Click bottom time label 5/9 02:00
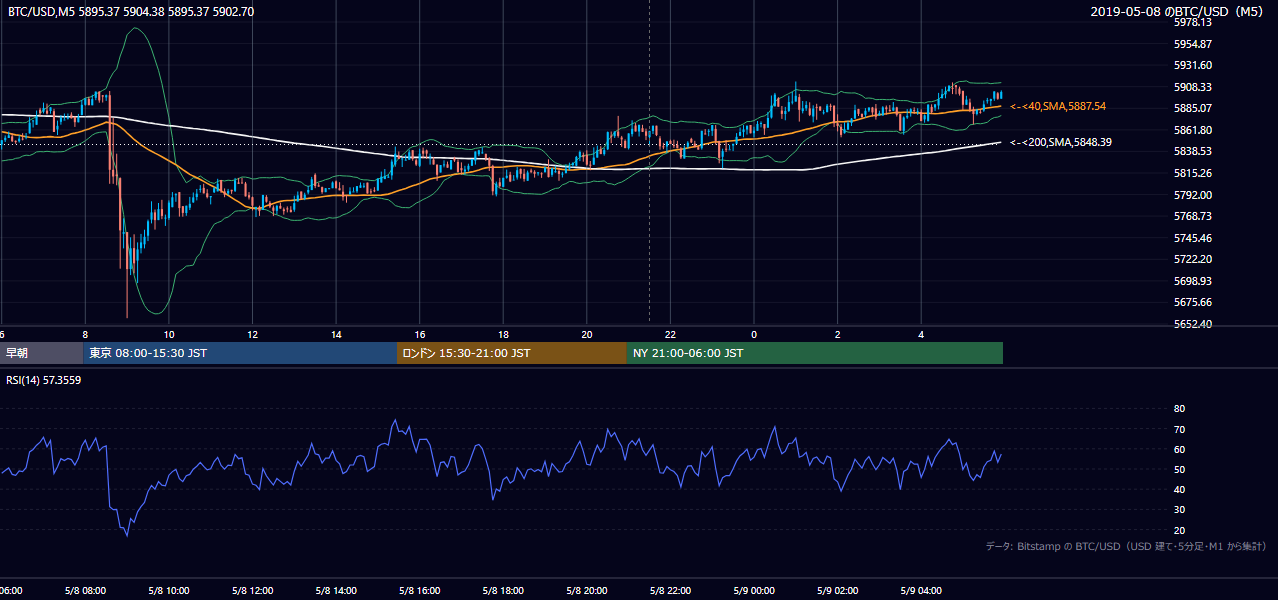 coord(837,591)
